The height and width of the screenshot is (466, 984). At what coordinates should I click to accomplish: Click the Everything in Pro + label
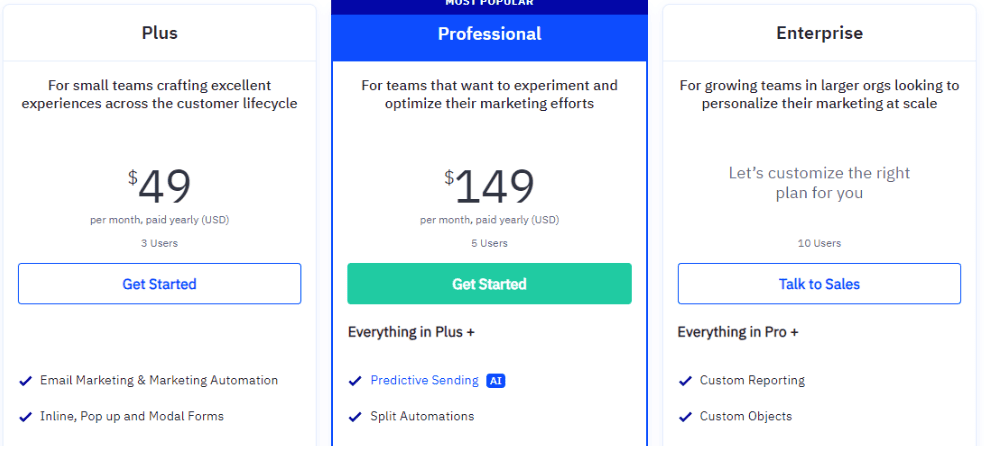738,332
